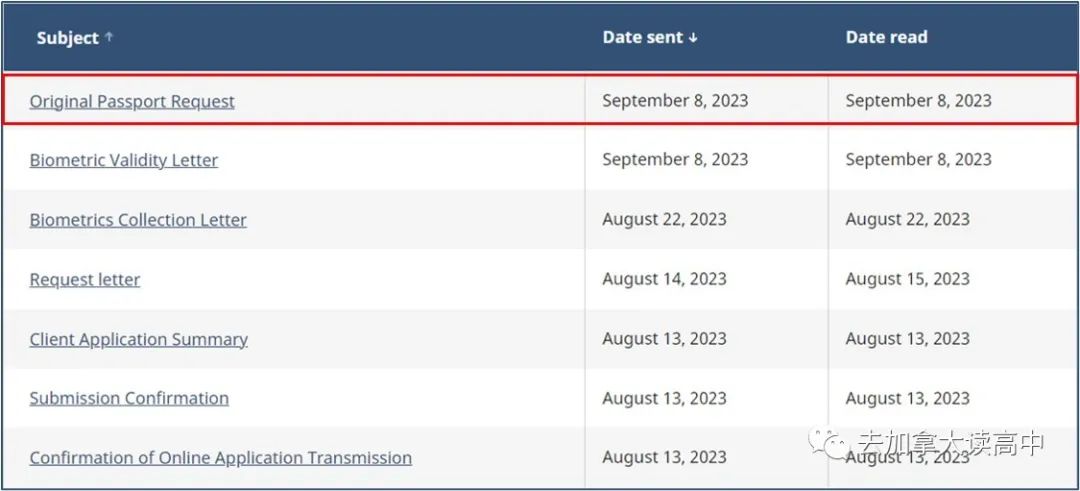Sort messages by the Subject header
This screenshot has width=1080, height=491.
pos(68,38)
